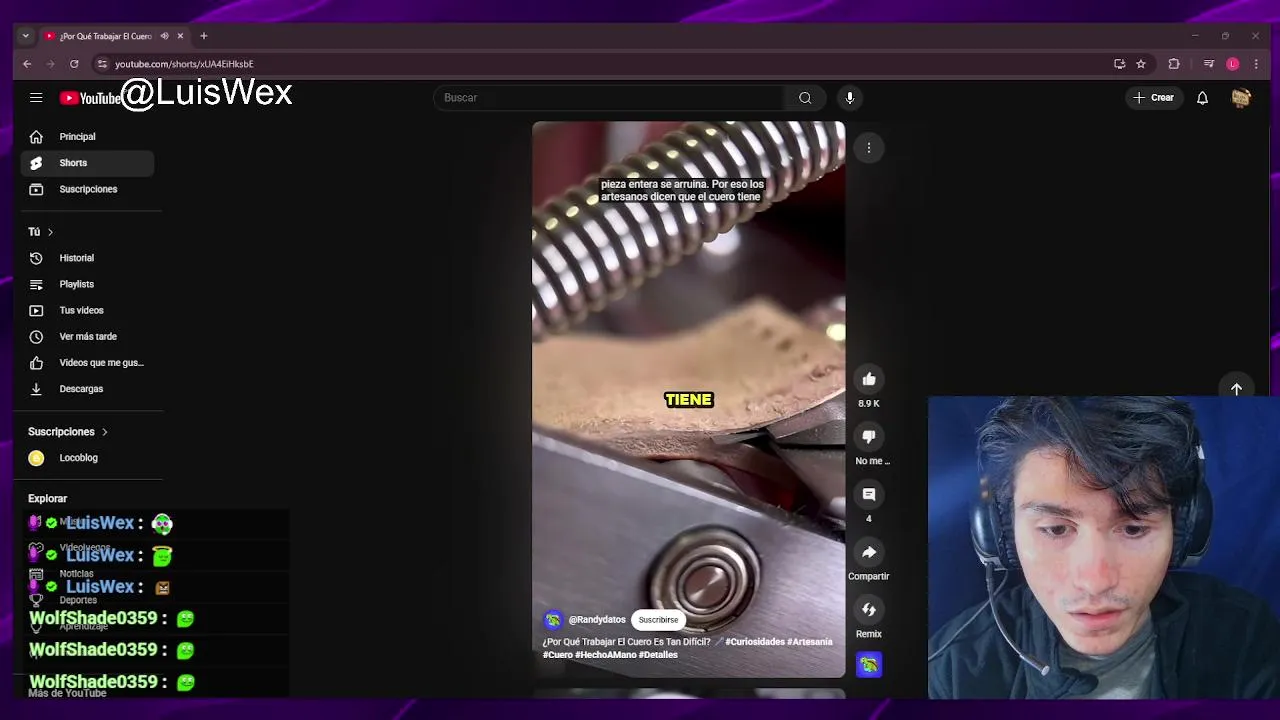Open the sound thumbnail below Remix
This screenshot has width=1280, height=720.
(x=869, y=665)
